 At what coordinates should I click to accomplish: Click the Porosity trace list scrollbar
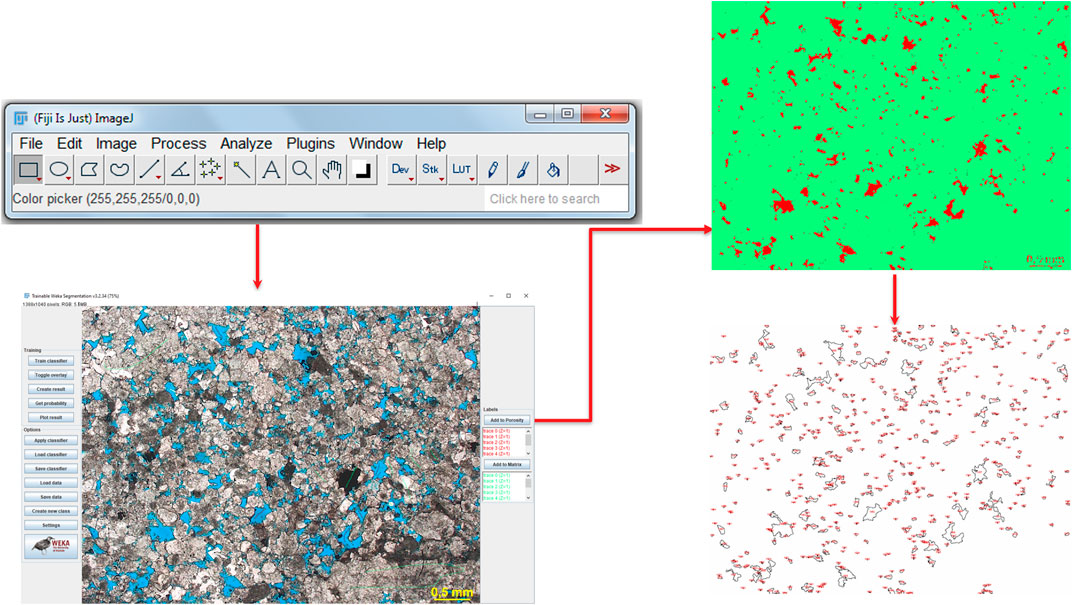click(x=528, y=442)
